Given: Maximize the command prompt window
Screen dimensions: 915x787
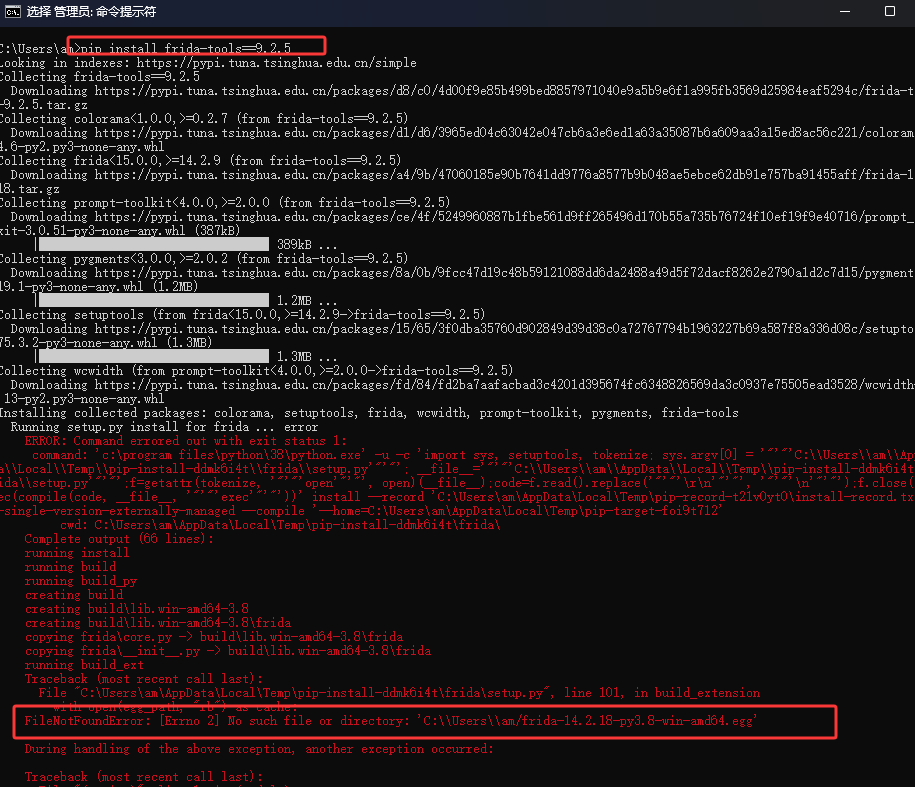Looking at the screenshot, I should tap(889, 12).
